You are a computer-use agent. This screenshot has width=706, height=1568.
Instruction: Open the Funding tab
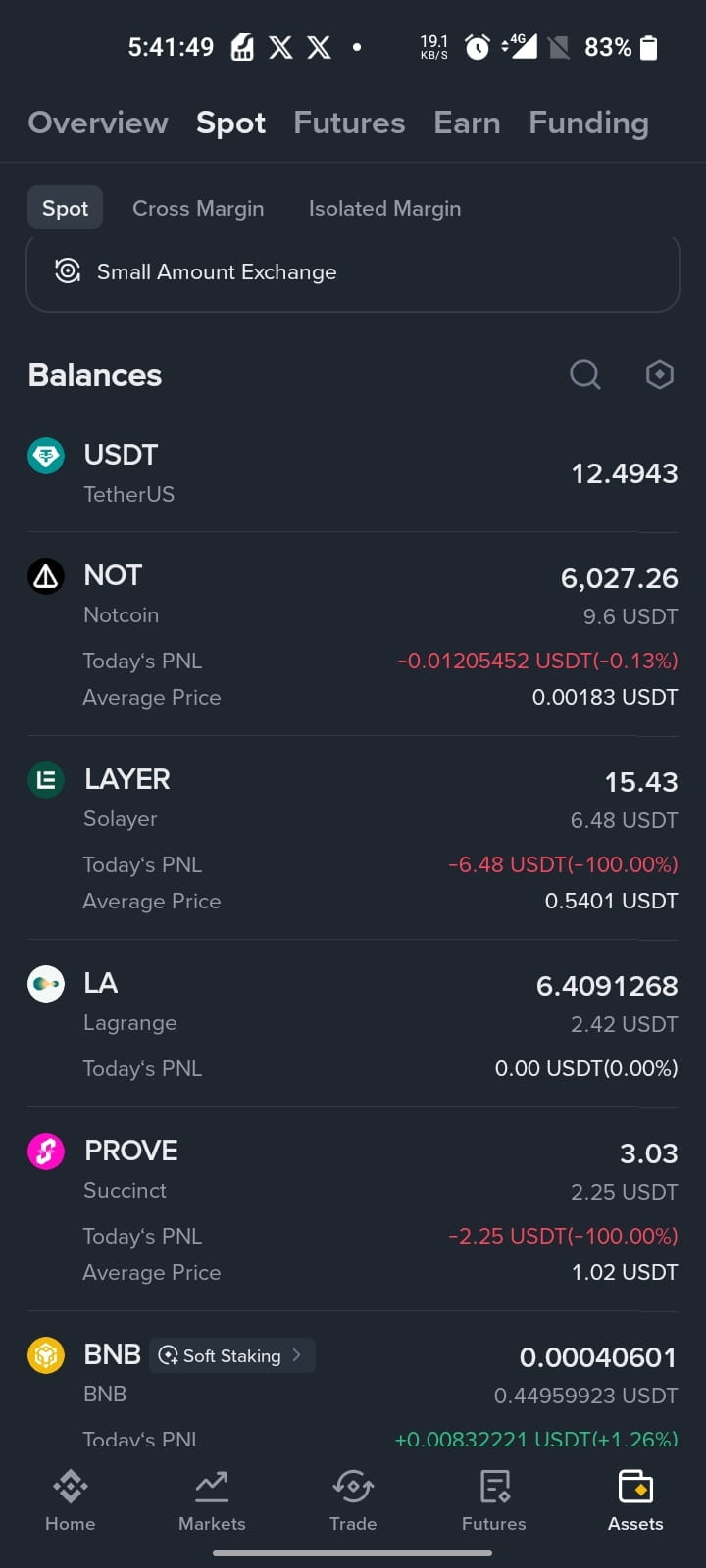click(x=588, y=122)
